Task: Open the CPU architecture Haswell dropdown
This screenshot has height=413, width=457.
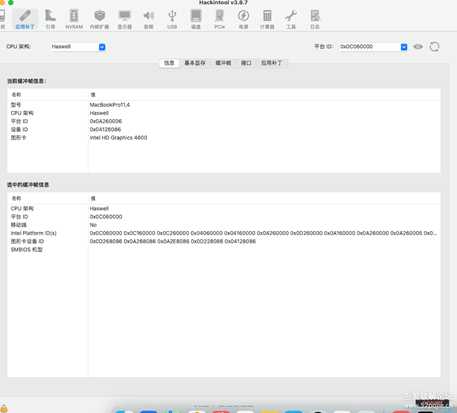Action: point(79,47)
